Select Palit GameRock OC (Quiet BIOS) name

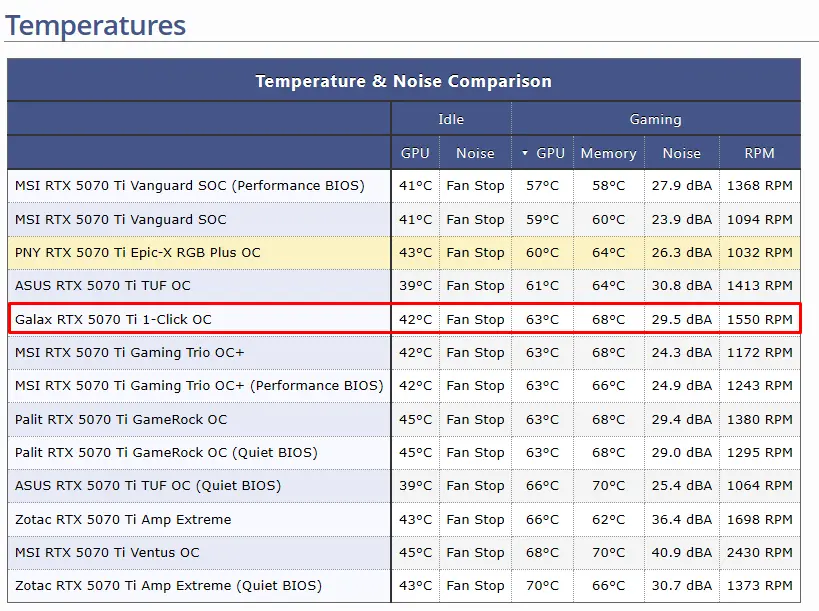click(x=166, y=452)
